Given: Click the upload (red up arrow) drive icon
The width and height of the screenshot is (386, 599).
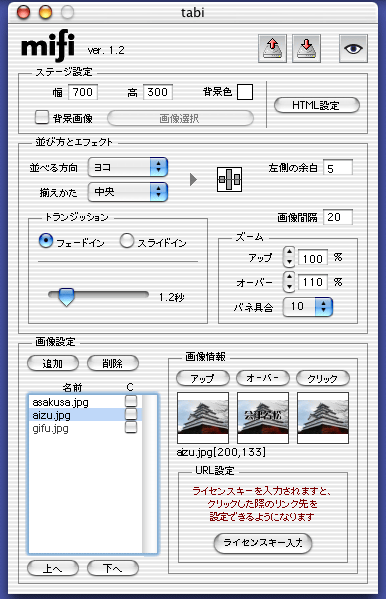Looking at the screenshot, I should point(272,49).
